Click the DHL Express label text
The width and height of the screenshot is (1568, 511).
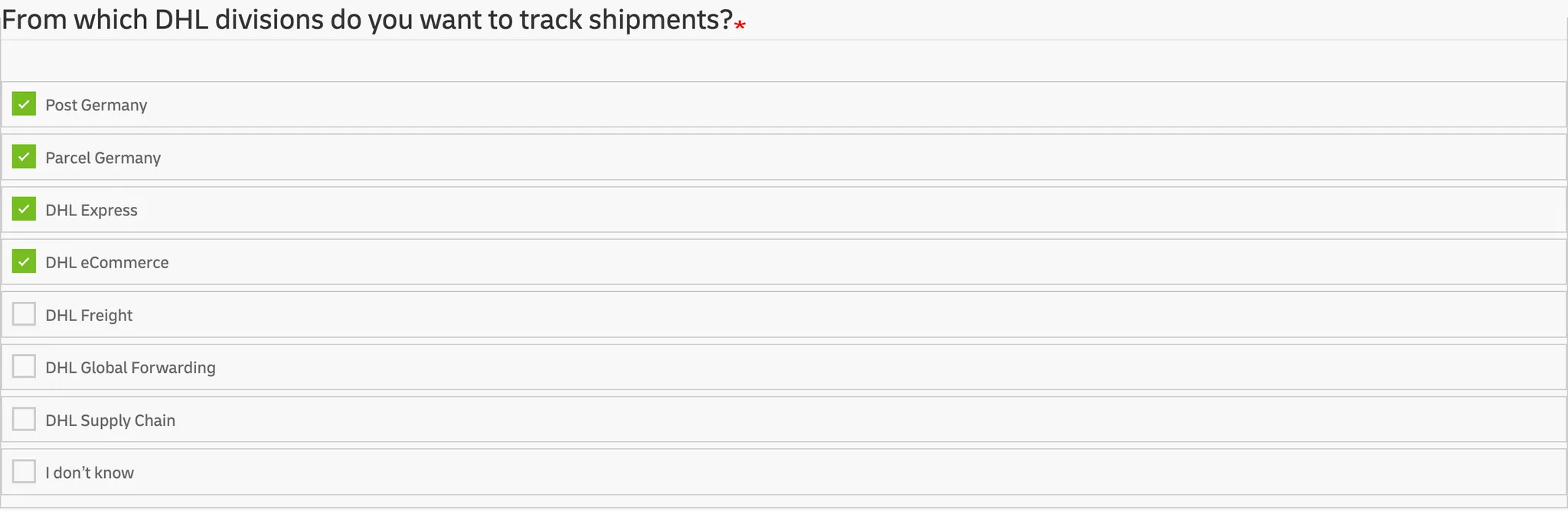[91, 210]
